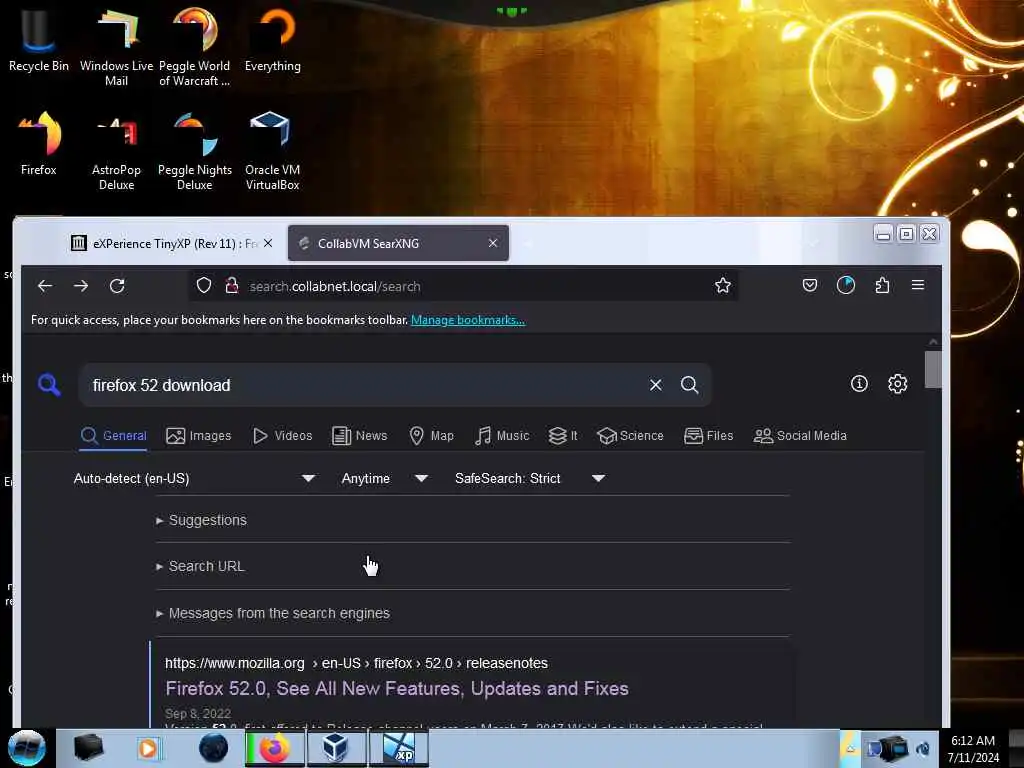Open the tracking protection shield icon
The height and width of the screenshot is (768, 1024).
tap(204, 285)
